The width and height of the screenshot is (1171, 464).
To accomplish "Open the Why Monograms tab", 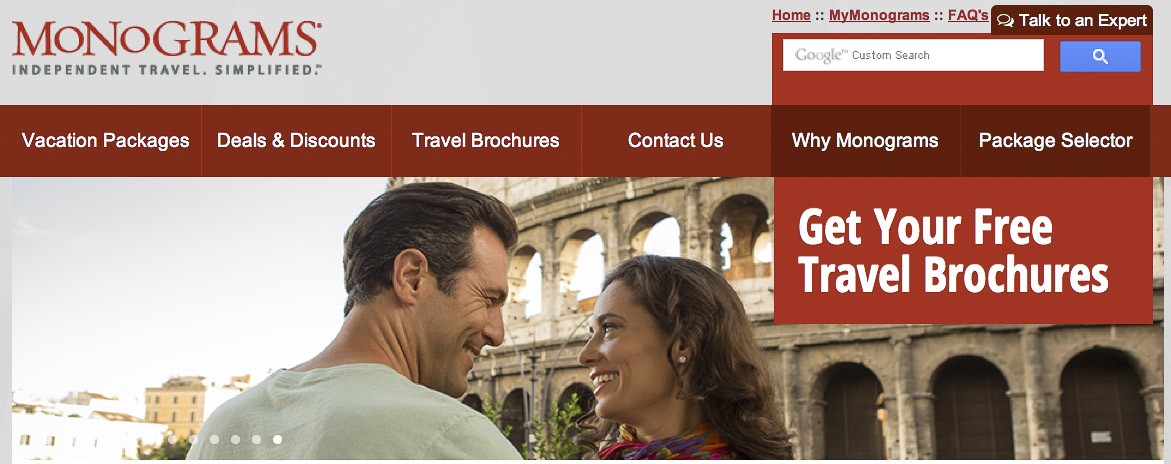I will tap(865, 140).
